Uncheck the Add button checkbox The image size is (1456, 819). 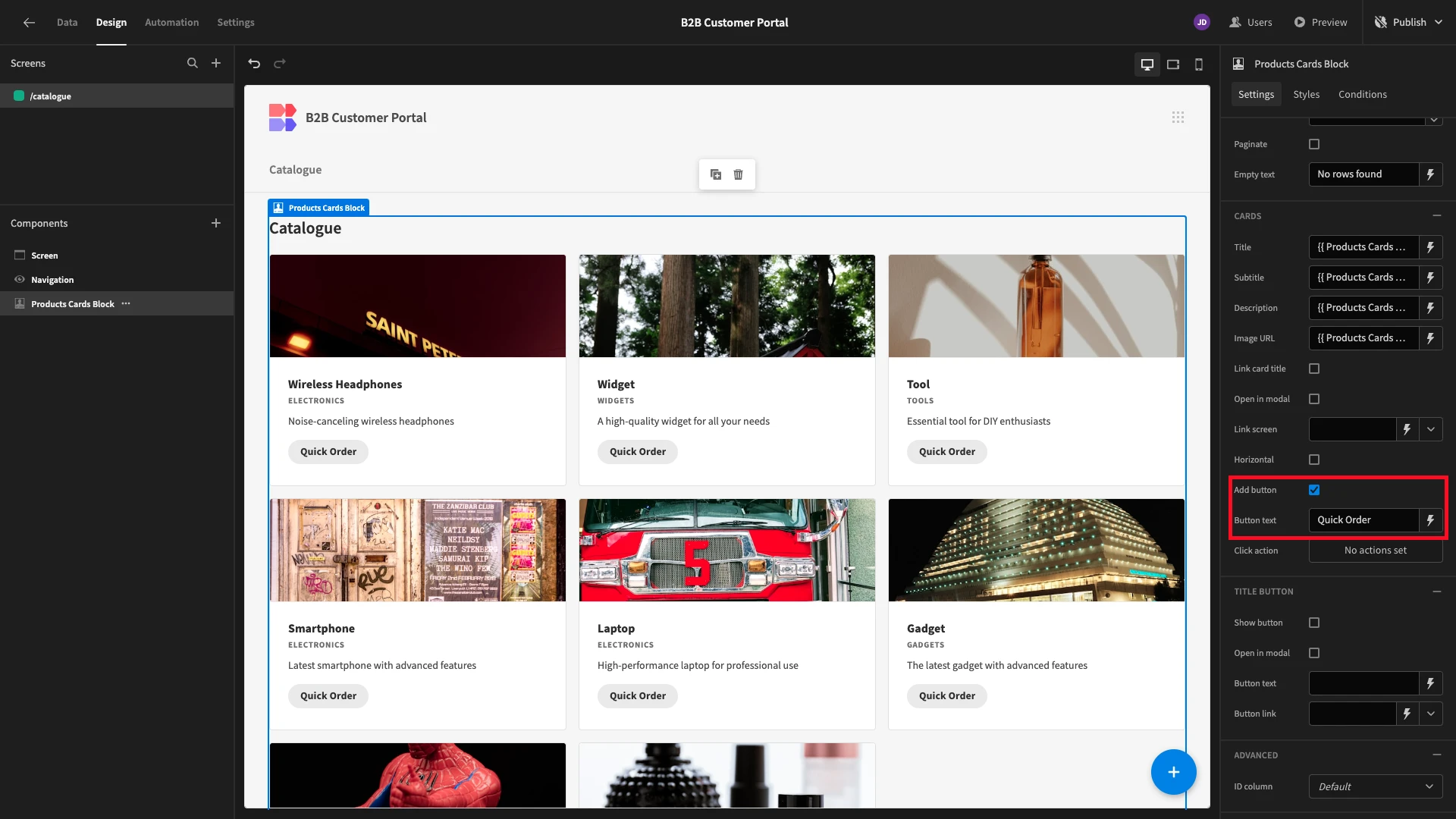point(1314,490)
